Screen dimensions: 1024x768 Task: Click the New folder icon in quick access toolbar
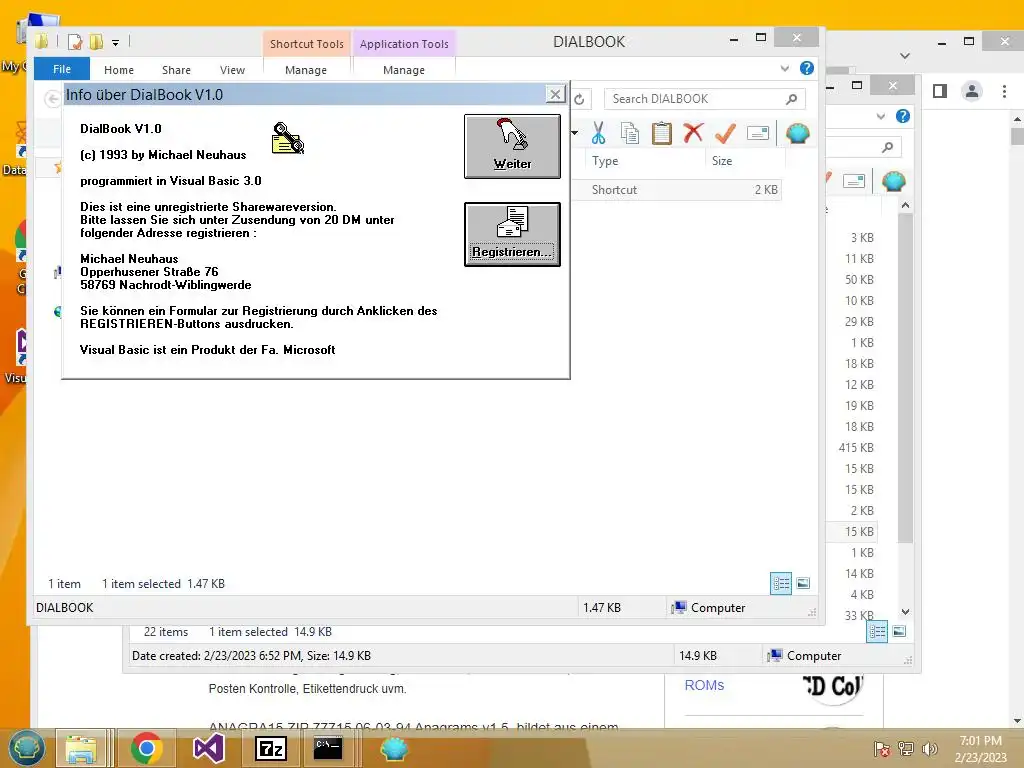(x=96, y=42)
